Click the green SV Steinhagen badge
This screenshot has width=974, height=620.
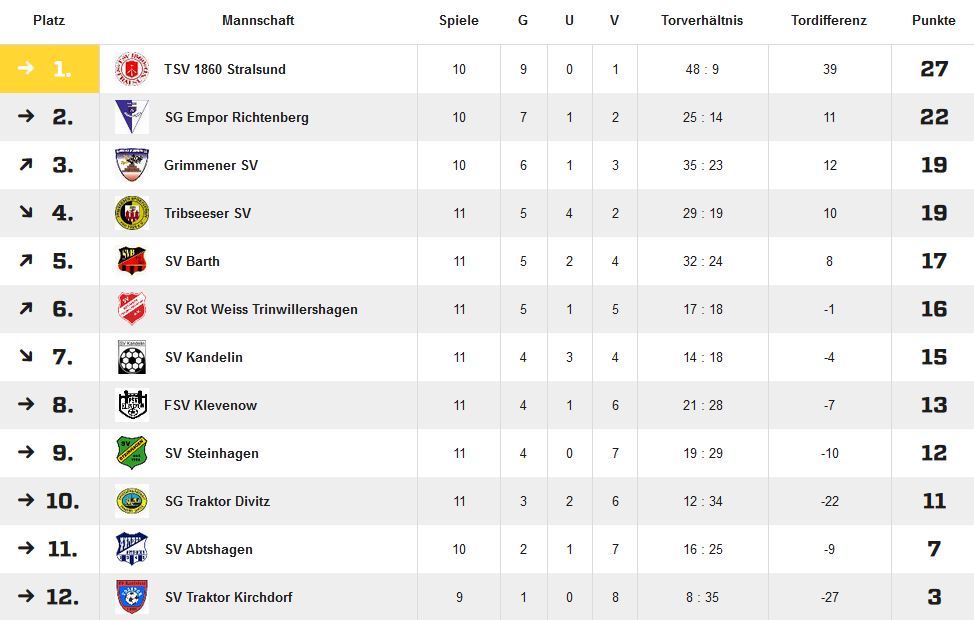pos(132,453)
